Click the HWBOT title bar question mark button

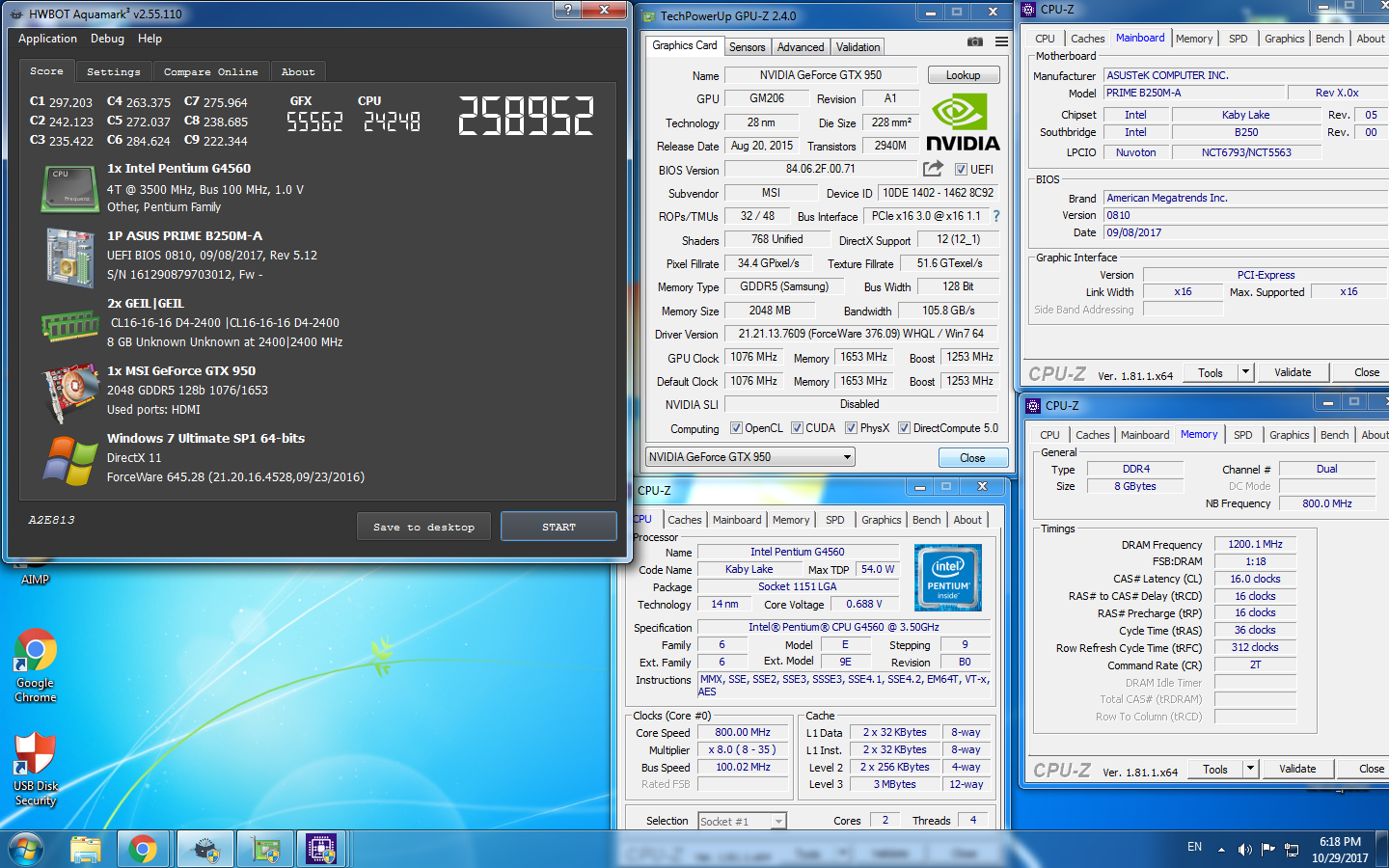click(x=567, y=10)
